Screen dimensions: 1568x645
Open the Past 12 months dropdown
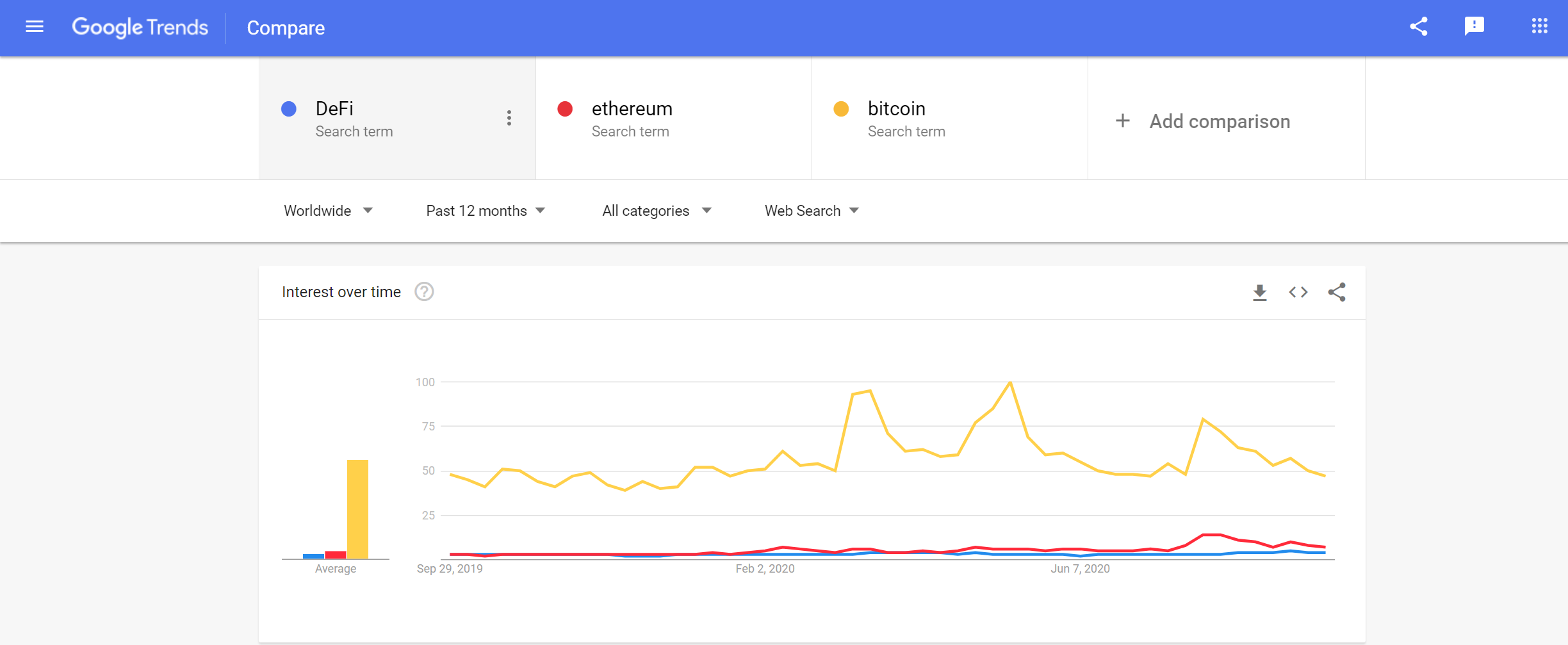[x=485, y=211]
